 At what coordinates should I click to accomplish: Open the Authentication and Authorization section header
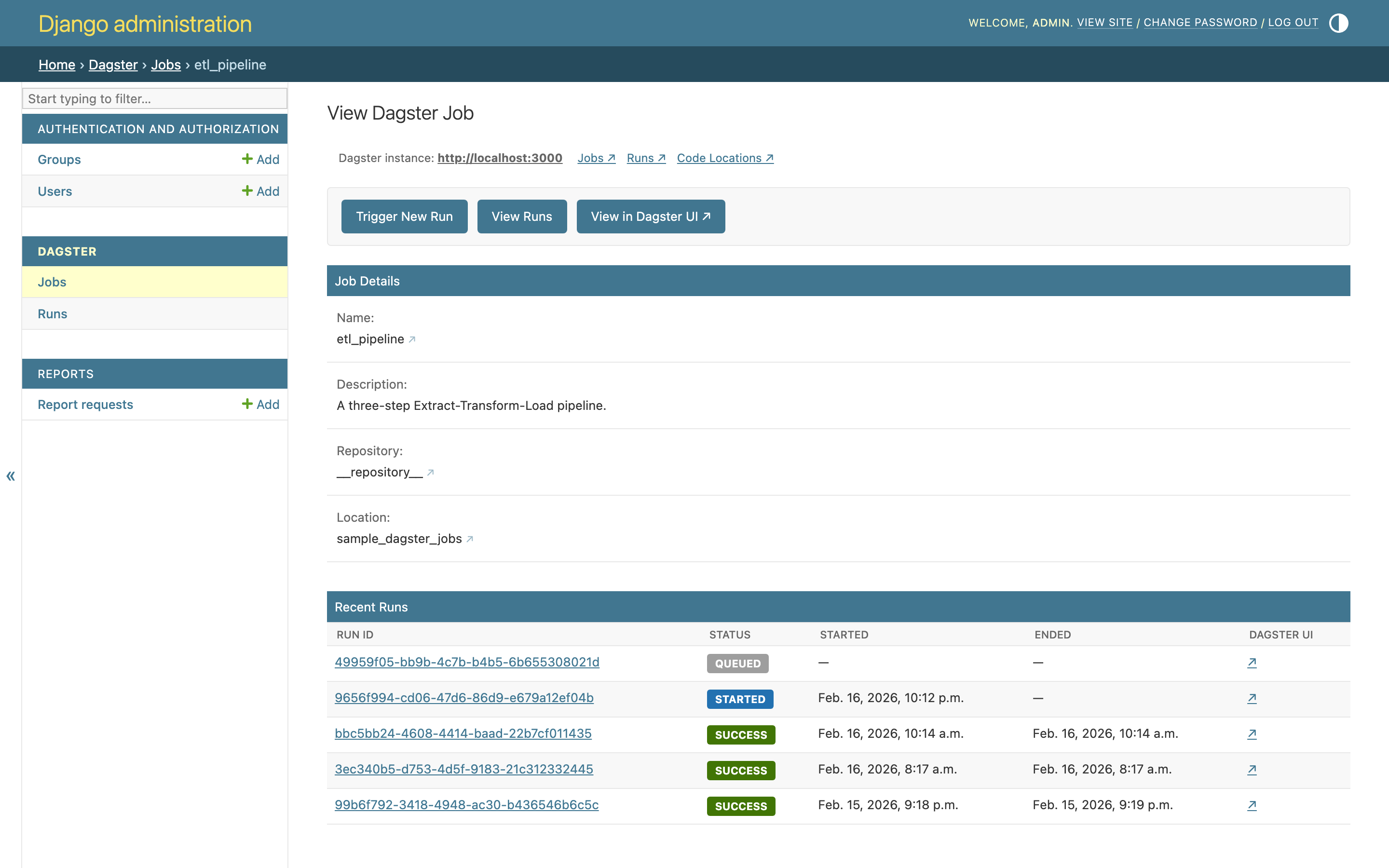(x=158, y=129)
